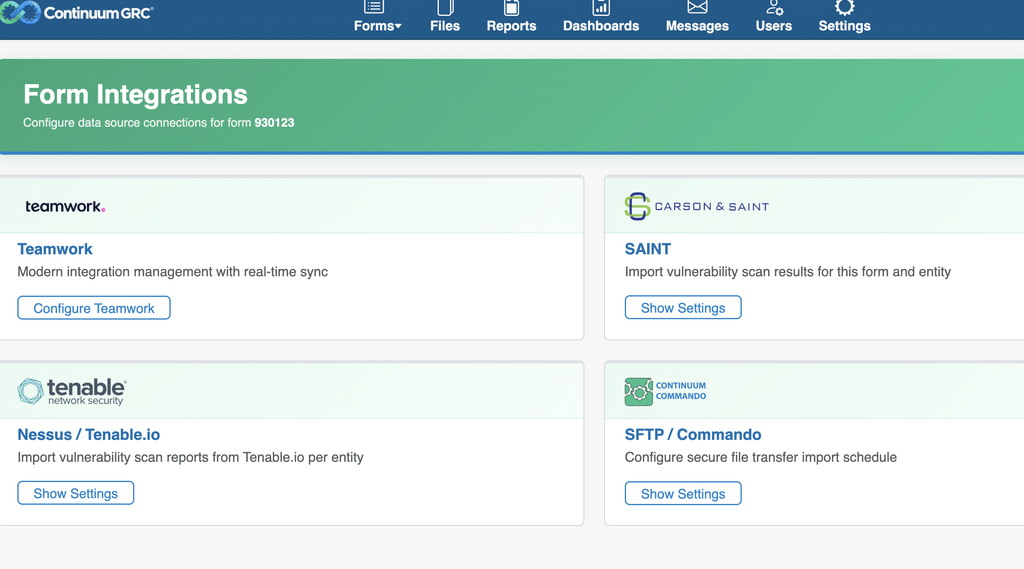Screen dimensions: 1024x569
Task: Click the 'Configure secure file transfer import schedule' text
Action: click(761, 457)
